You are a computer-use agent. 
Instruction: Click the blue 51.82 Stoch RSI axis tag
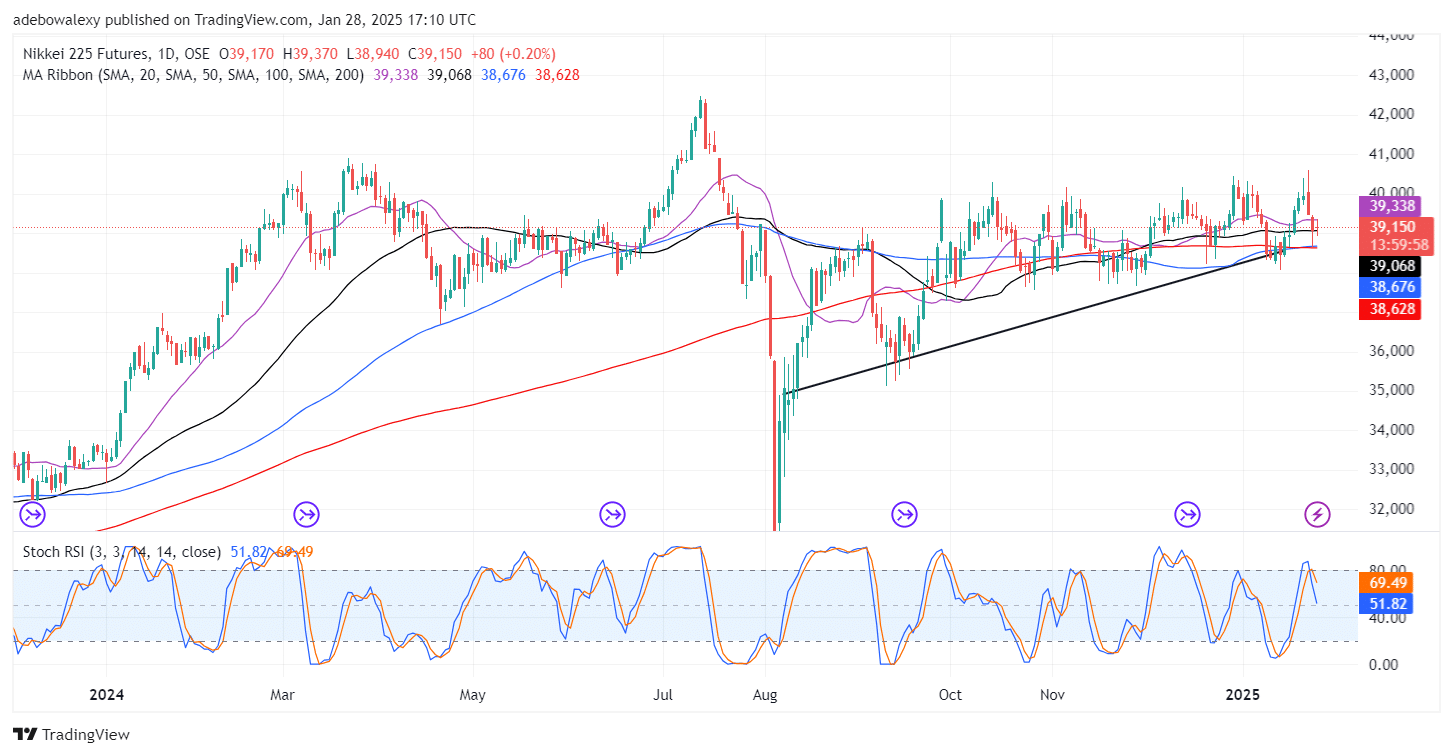point(1388,603)
